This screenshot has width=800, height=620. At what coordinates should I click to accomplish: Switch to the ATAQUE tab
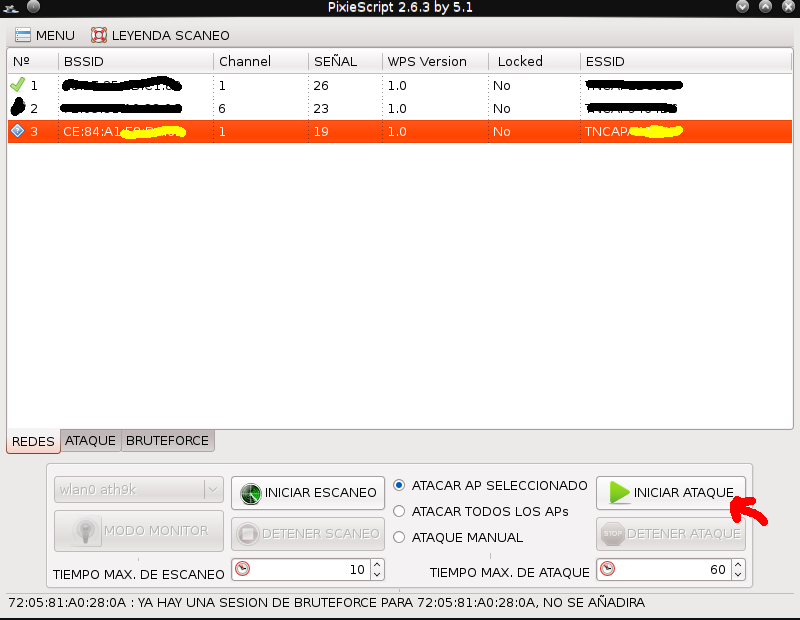[x=90, y=440]
